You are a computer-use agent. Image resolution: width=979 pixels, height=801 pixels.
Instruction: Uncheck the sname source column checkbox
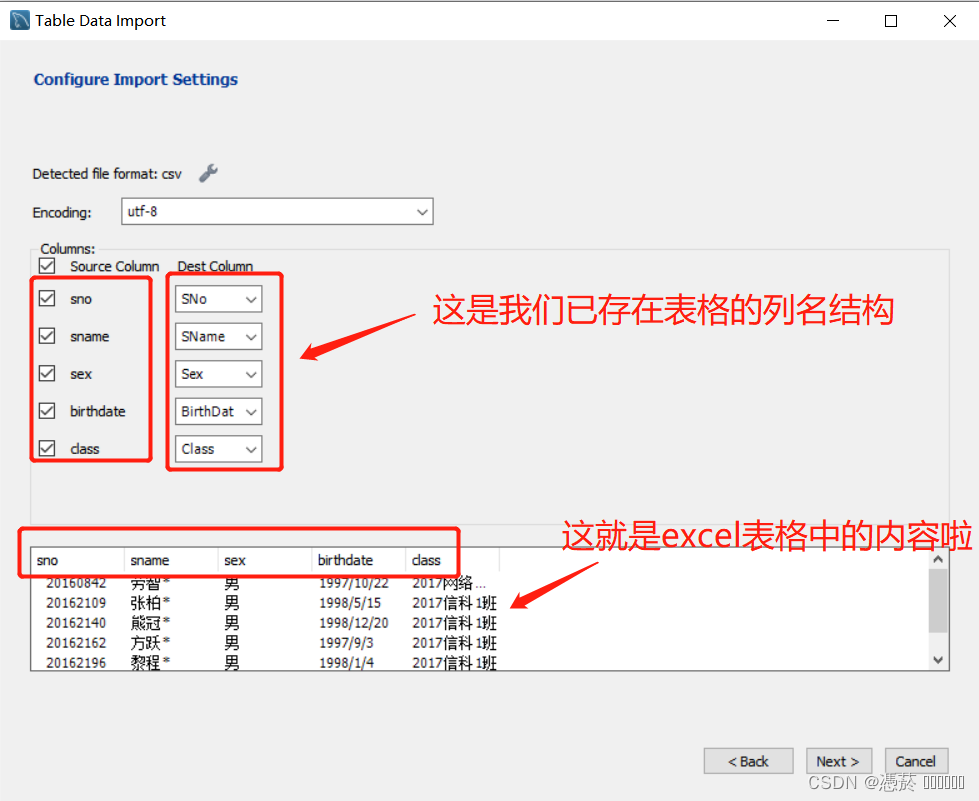pyautogui.click(x=46, y=336)
